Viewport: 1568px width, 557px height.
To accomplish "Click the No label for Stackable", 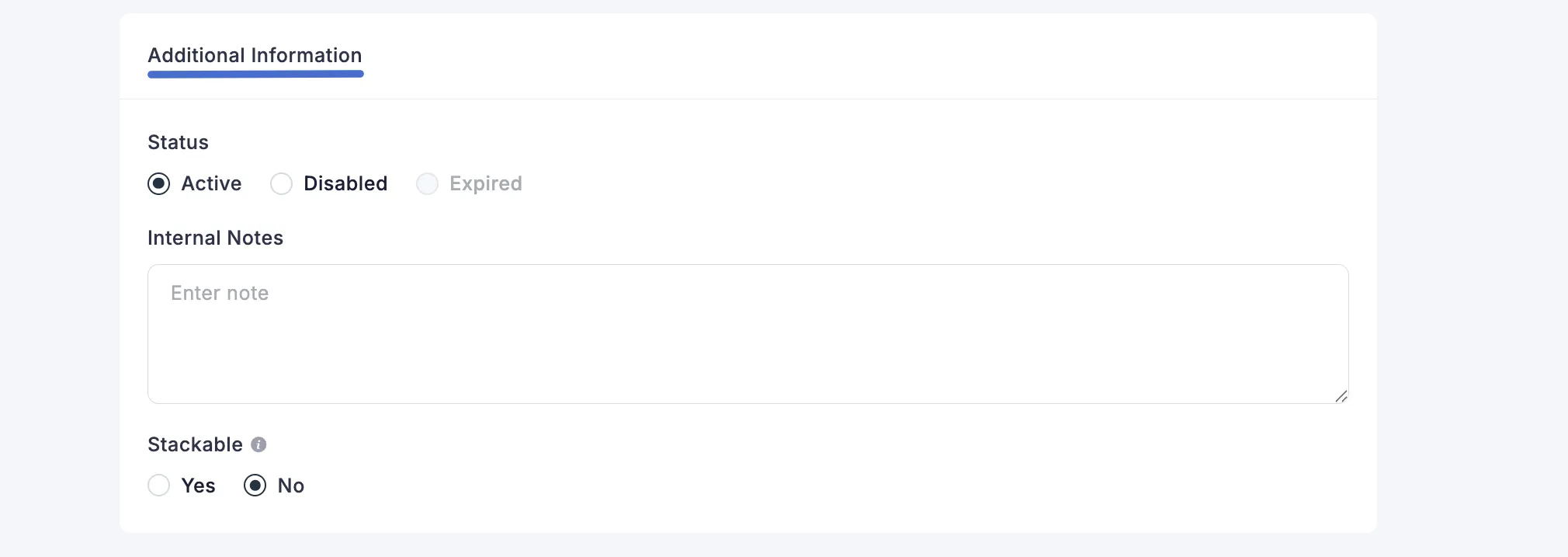I will point(290,485).
